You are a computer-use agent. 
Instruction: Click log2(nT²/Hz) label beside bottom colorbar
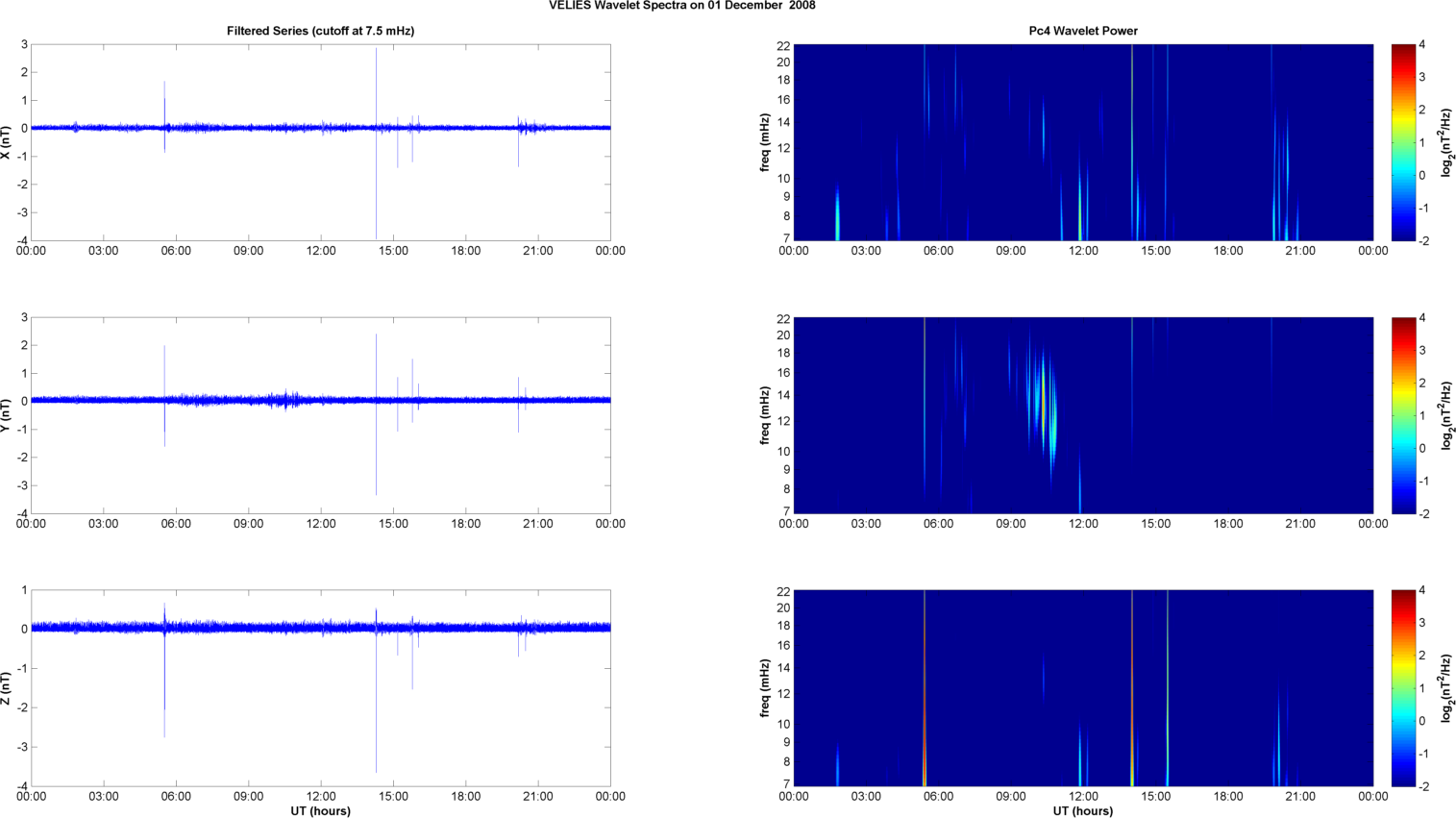click(x=1444, y=688)
